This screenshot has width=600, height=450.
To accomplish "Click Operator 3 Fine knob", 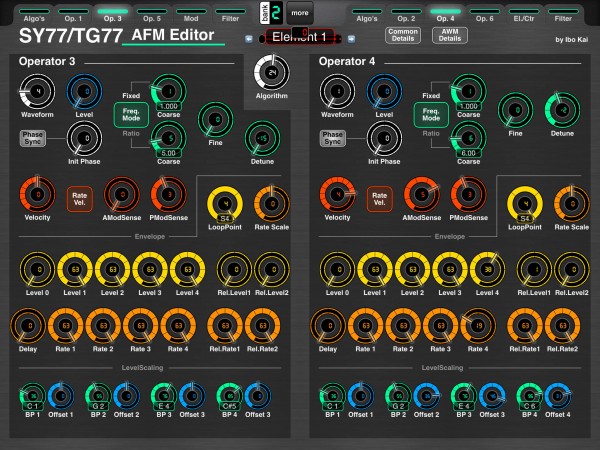I will click(x=215, y=119).
